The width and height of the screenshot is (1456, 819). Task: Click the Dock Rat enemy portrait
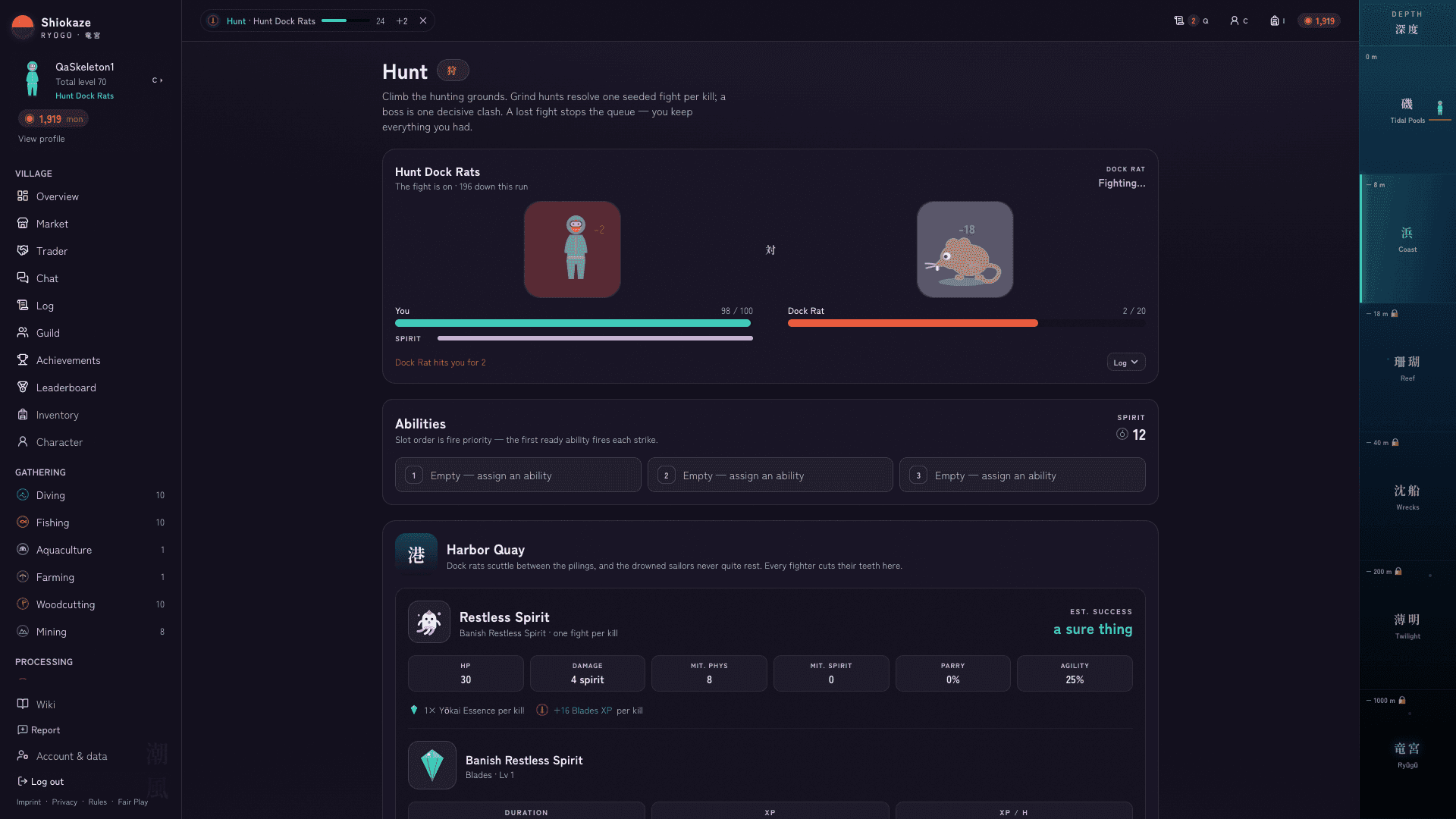point(965,249)
